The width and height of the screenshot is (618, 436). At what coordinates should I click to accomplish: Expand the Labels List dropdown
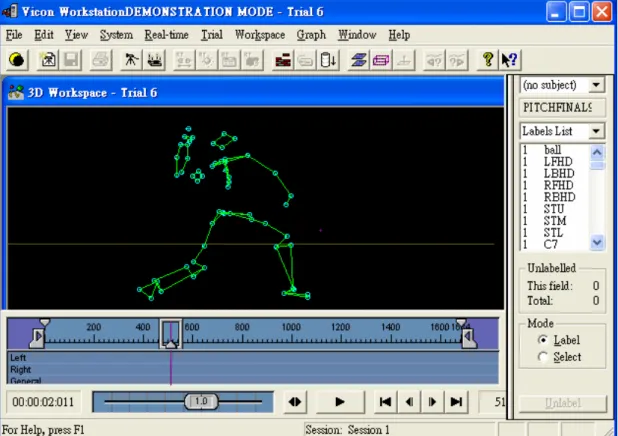596,131
